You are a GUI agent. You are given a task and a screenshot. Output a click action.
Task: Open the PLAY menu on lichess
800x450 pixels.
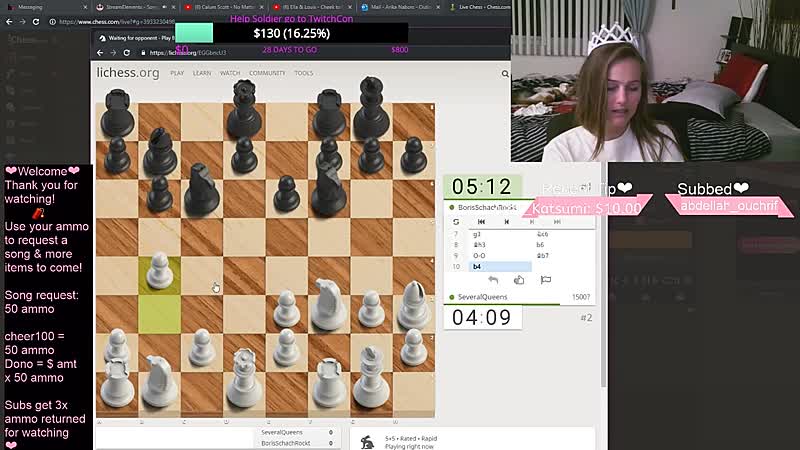coord(177,73)
